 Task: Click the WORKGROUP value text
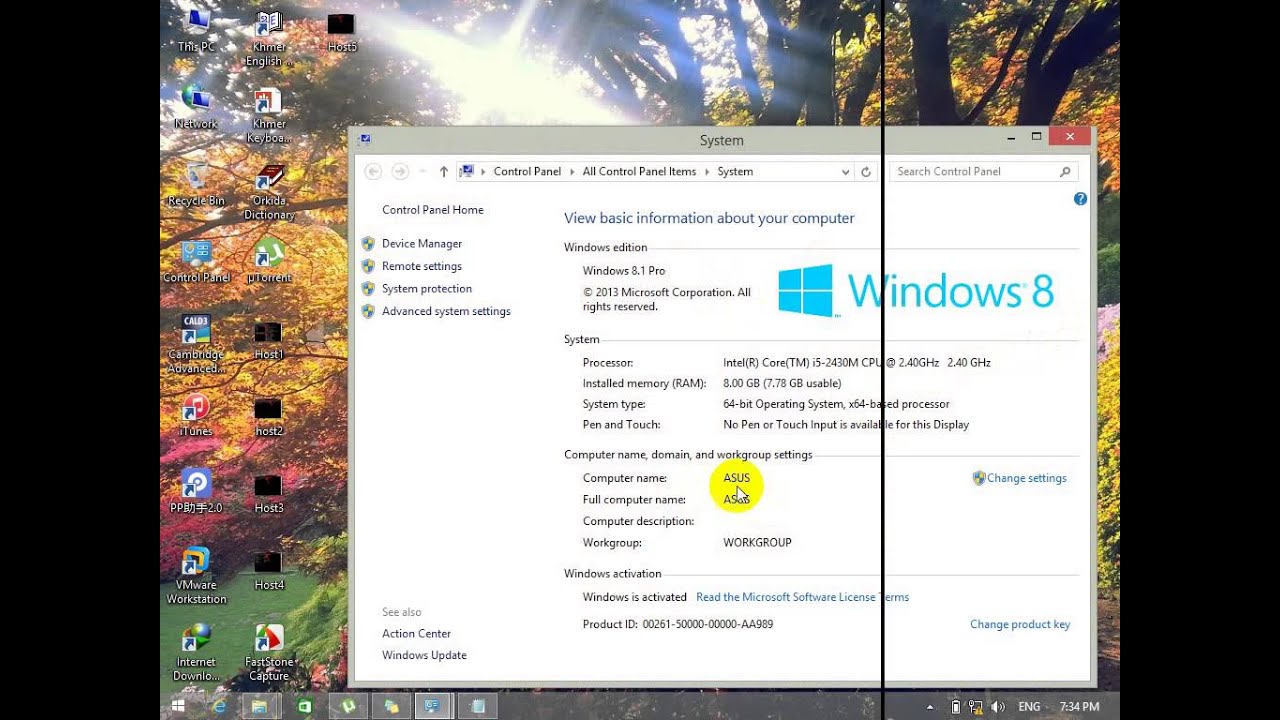pyautogui.click(x=757, y=542)
